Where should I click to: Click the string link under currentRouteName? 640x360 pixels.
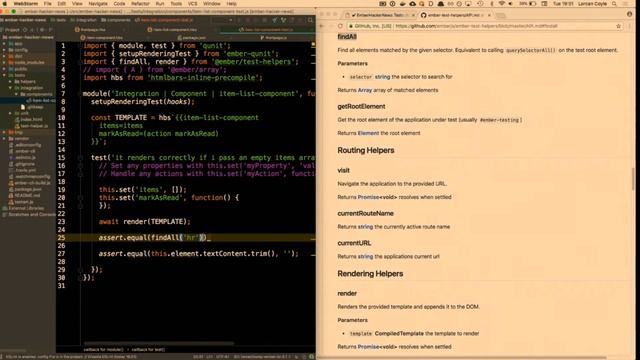365,227
